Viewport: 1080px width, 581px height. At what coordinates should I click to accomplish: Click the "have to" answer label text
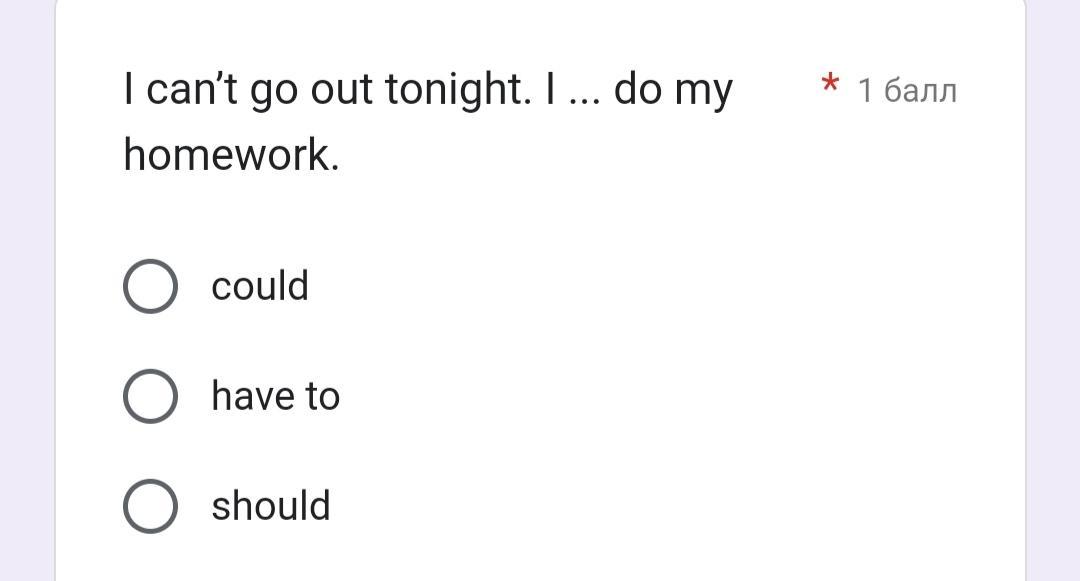pos(275,396)
